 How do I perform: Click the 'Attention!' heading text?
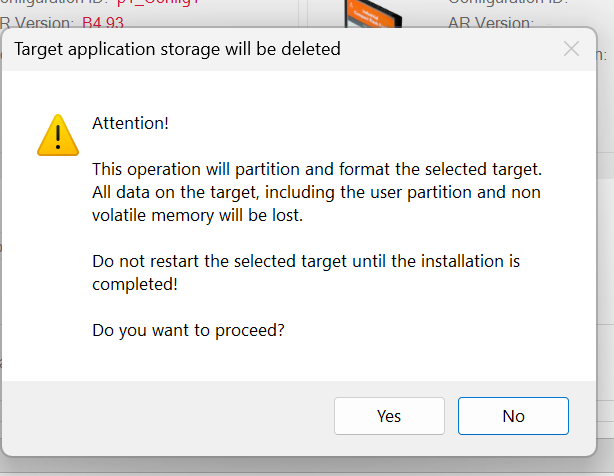click(x=130, y=123)
